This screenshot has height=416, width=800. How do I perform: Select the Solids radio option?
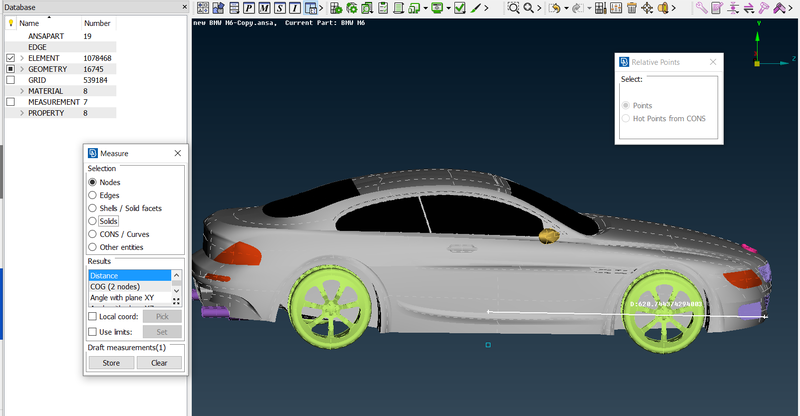[92, 221]
